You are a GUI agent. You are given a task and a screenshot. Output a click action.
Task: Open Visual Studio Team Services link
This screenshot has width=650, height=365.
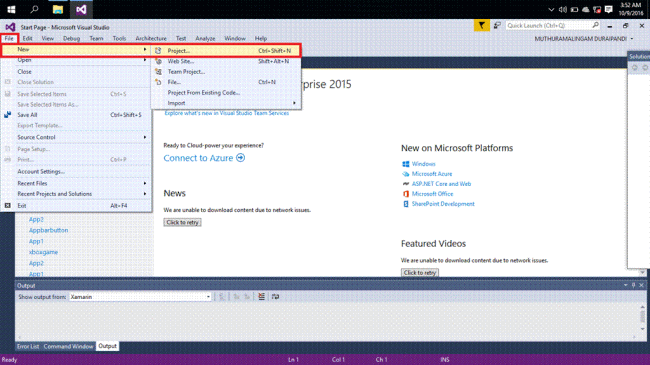(227, 113)
